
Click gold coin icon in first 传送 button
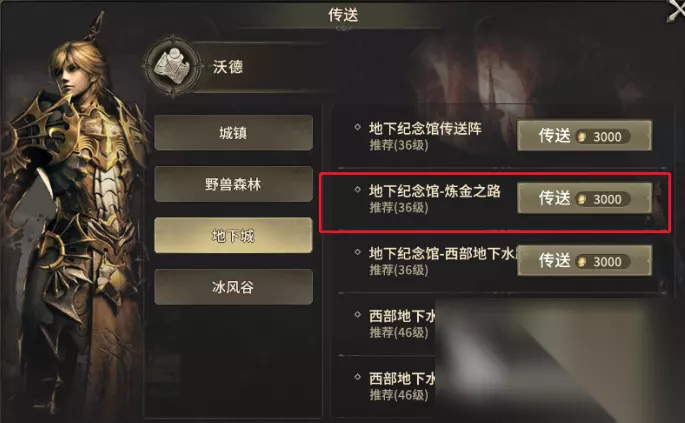[581, 137]
